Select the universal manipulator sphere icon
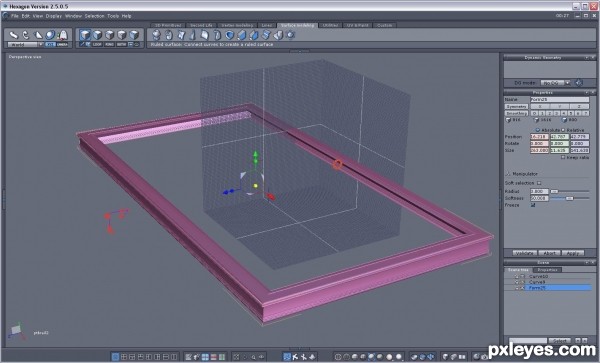The image size is (600, 363). pos(50,35)
